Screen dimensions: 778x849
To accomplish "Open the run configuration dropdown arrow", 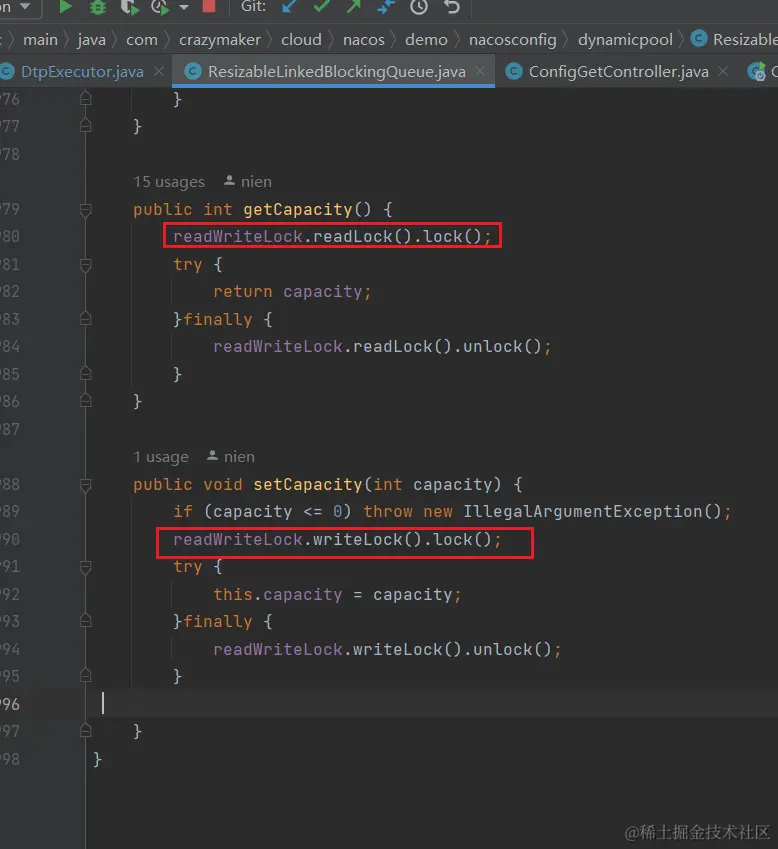I will point(25,6).
